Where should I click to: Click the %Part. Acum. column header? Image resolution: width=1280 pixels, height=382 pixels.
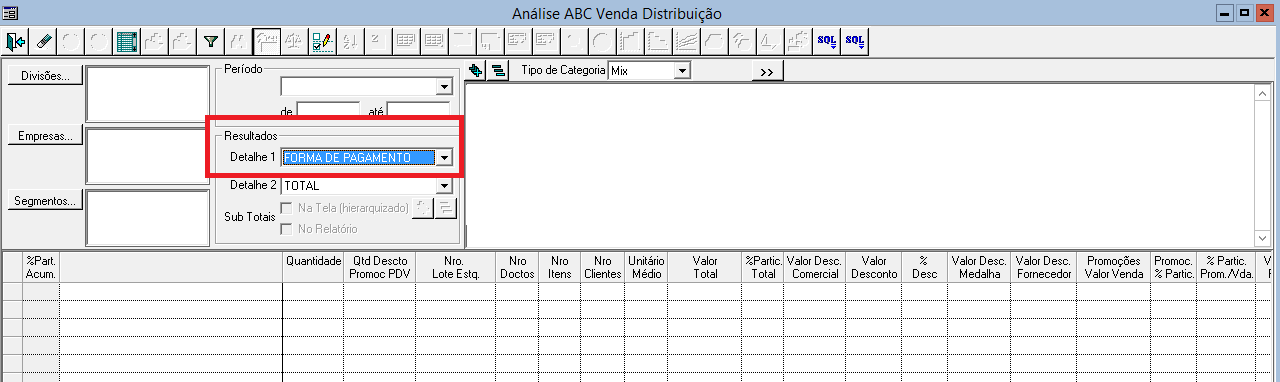pyautogui.click(x=41, y=267)
